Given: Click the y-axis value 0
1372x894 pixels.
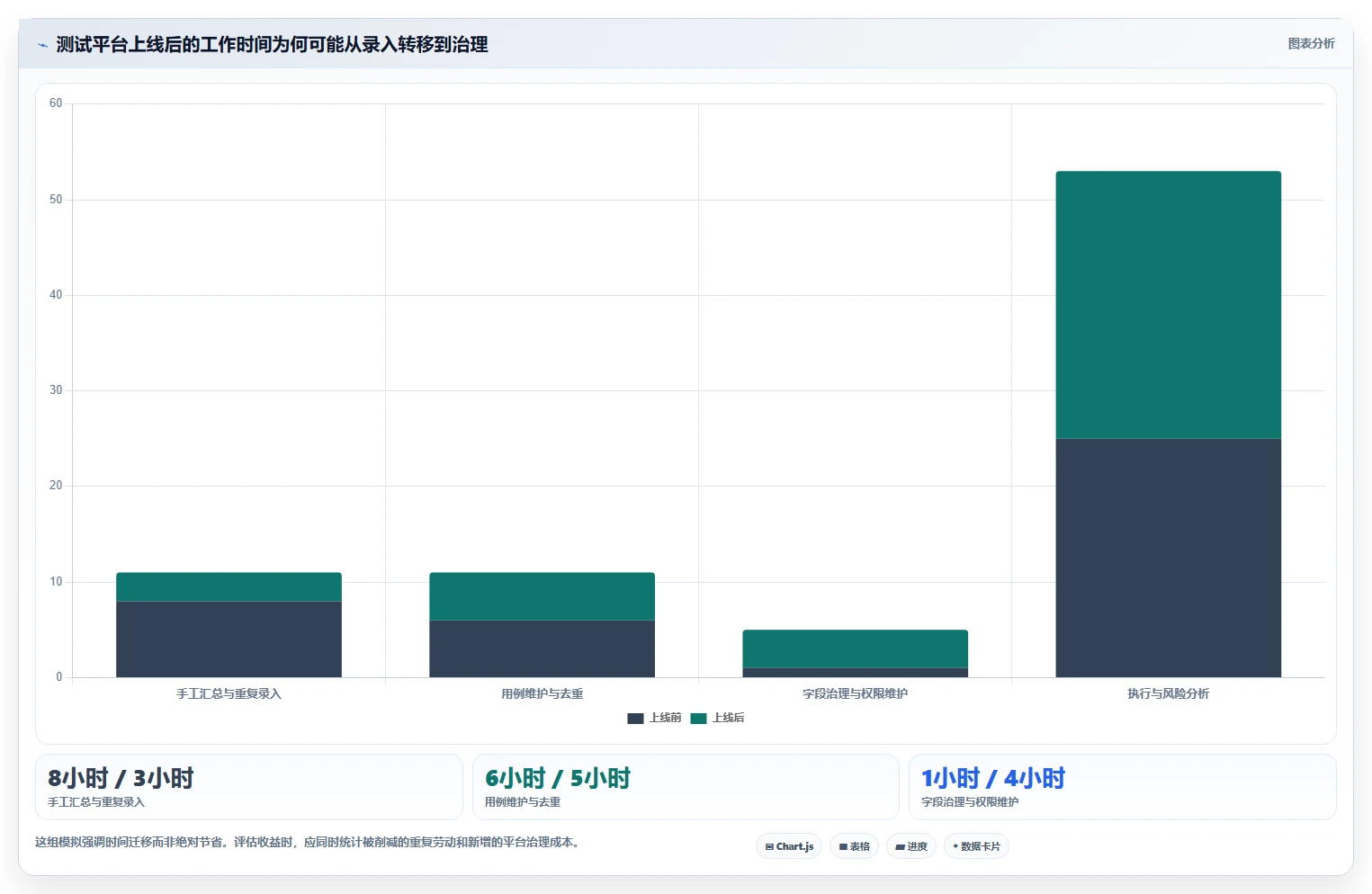Looking at the screenshot, I should point(59,677).
